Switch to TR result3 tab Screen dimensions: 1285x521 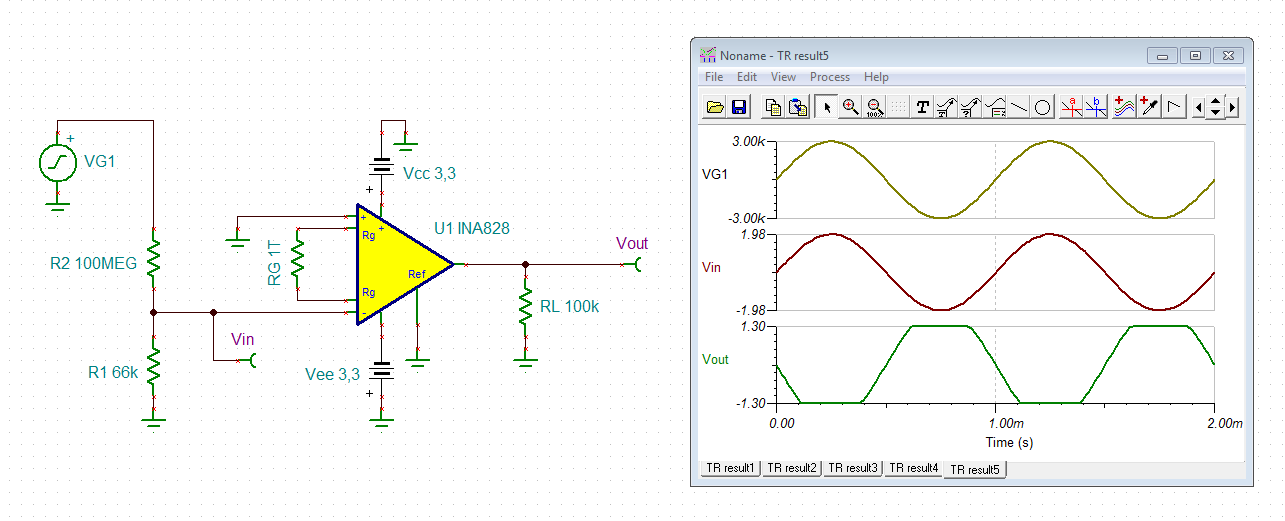[852, 468]
